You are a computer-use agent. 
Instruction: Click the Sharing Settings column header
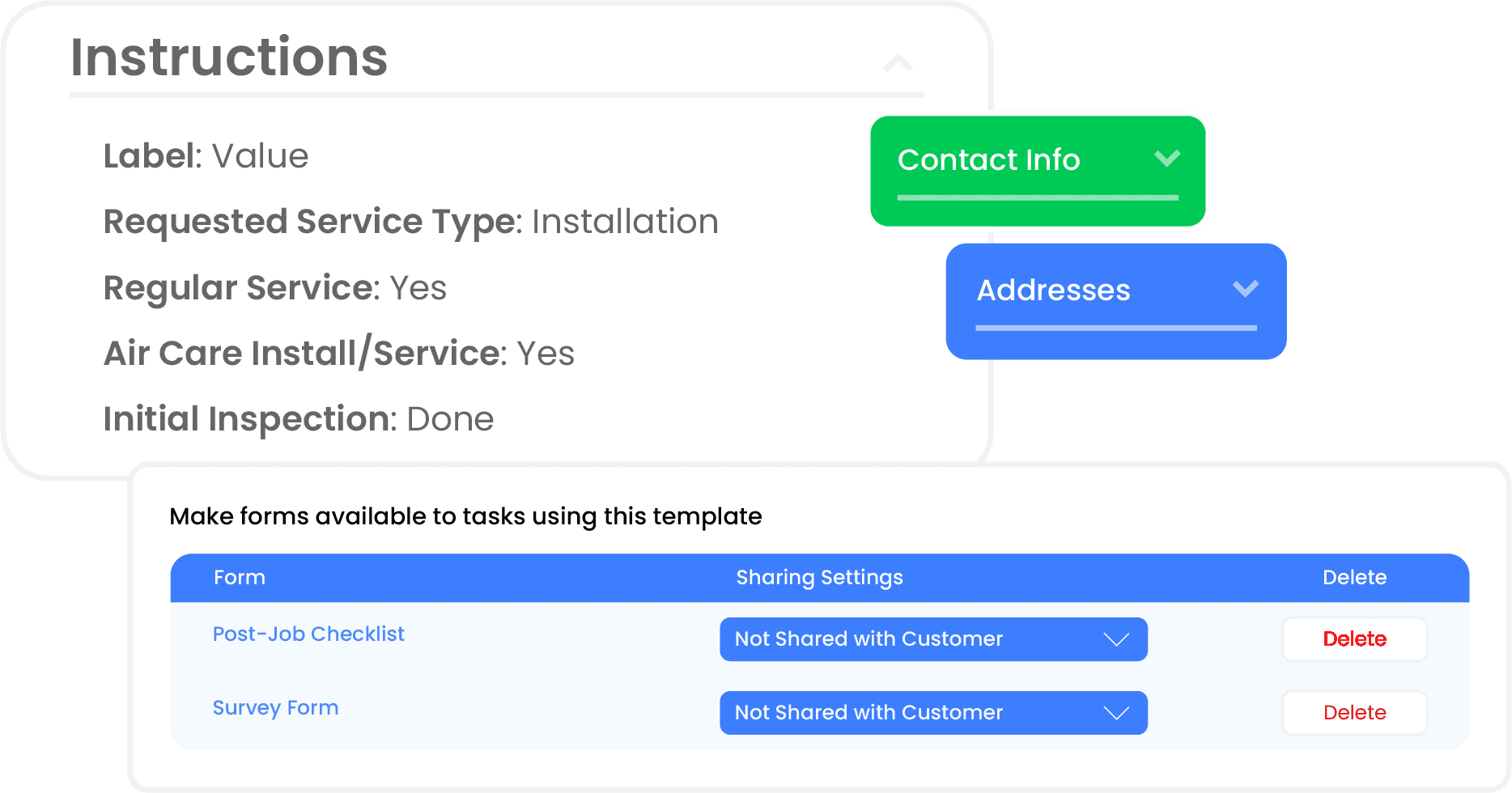819,578
